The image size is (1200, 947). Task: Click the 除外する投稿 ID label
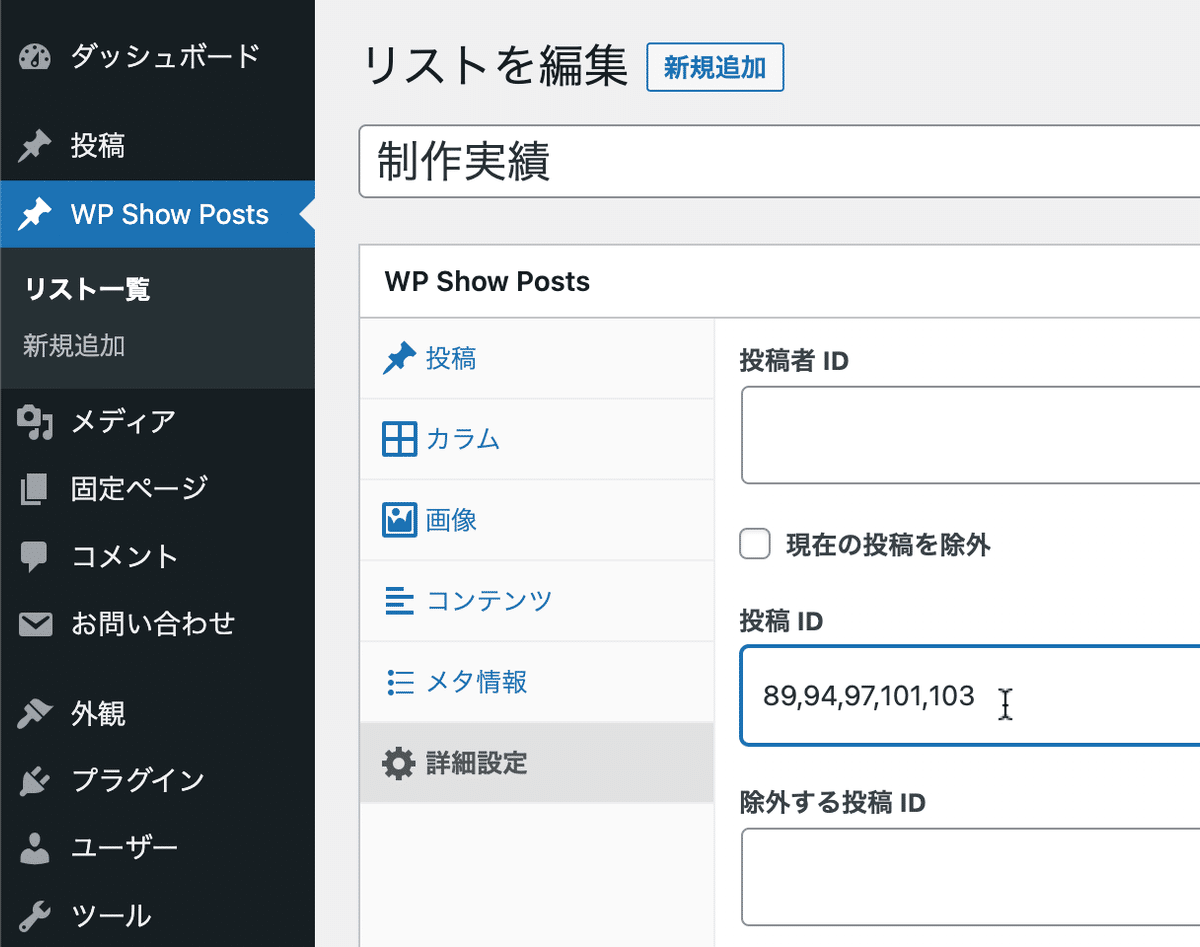pyautogui.click(x=833, y=802)
